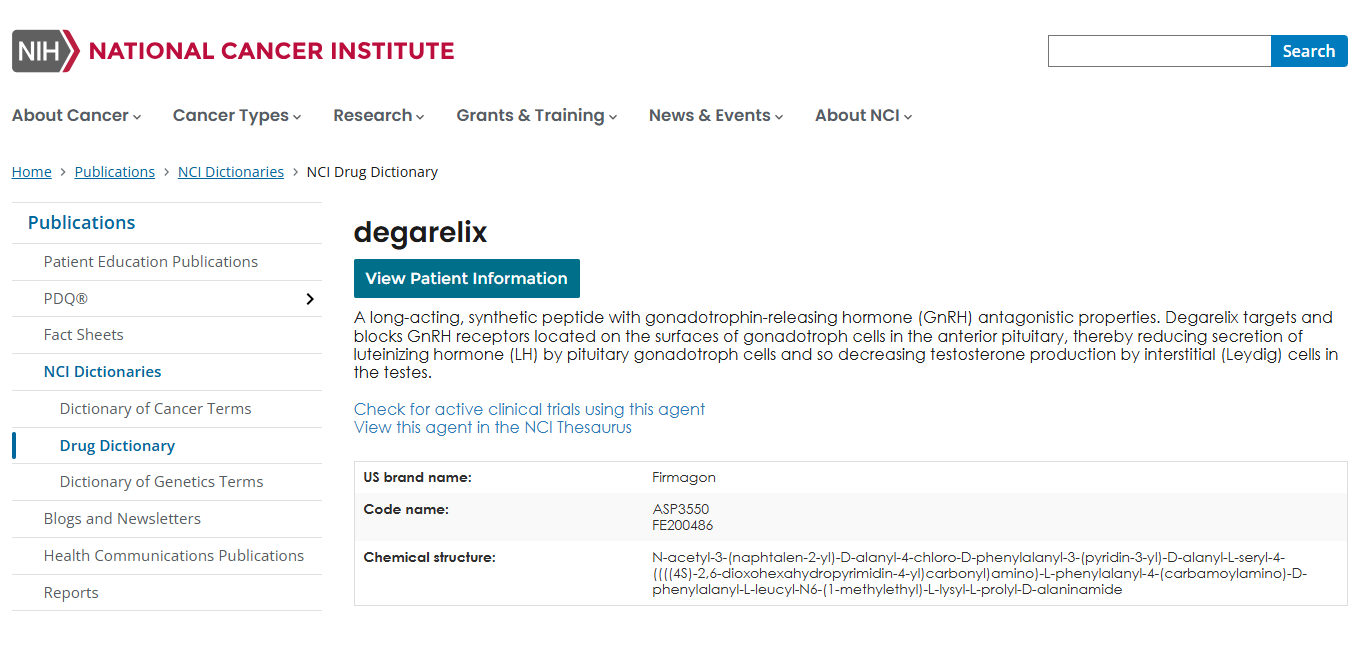Screen dimensions: 1358x657
Task: Go to Home via breadcrumb link
Action: (31, 171)
